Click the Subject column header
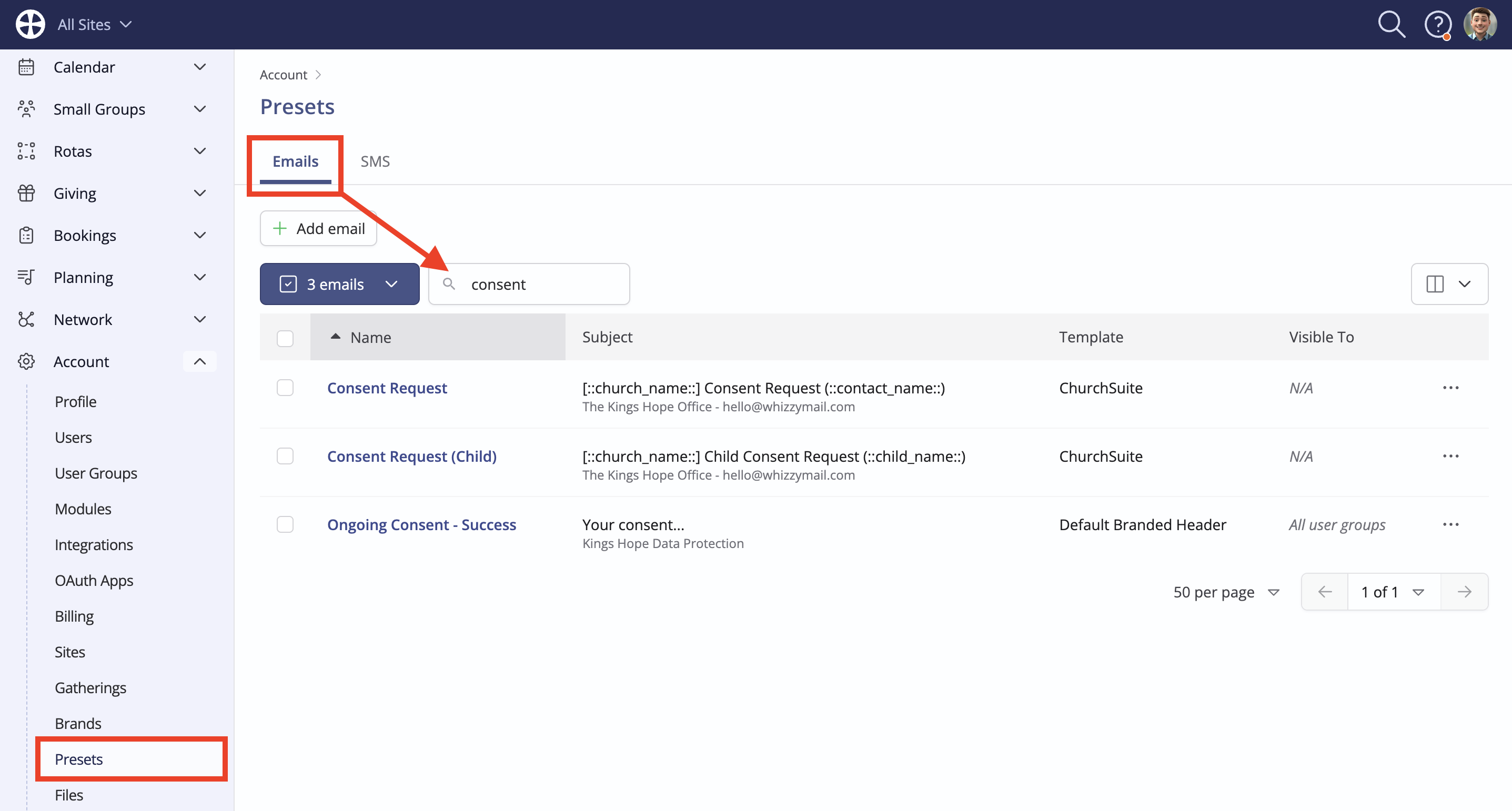Viewport: 1512px width, 811px height. (607, 337)
